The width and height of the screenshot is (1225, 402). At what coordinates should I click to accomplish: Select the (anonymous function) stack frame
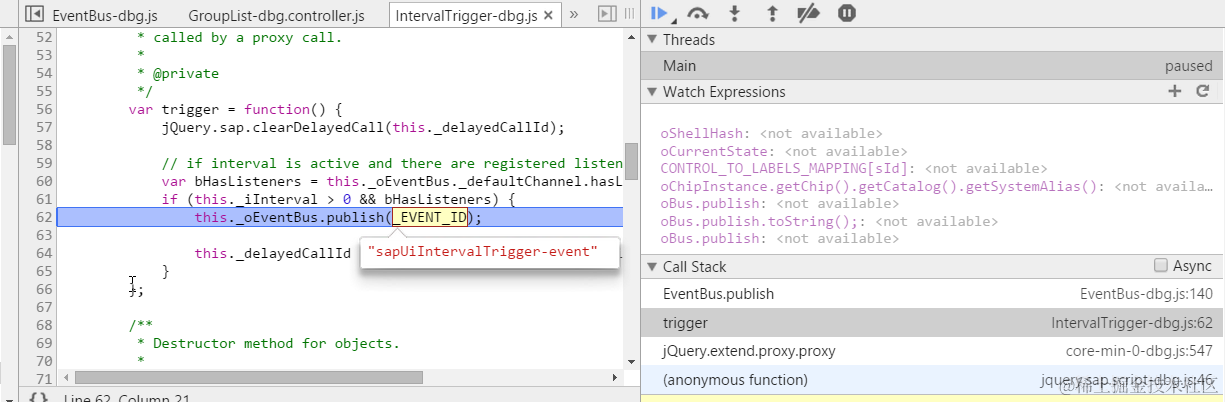click(x=932, y=380)
